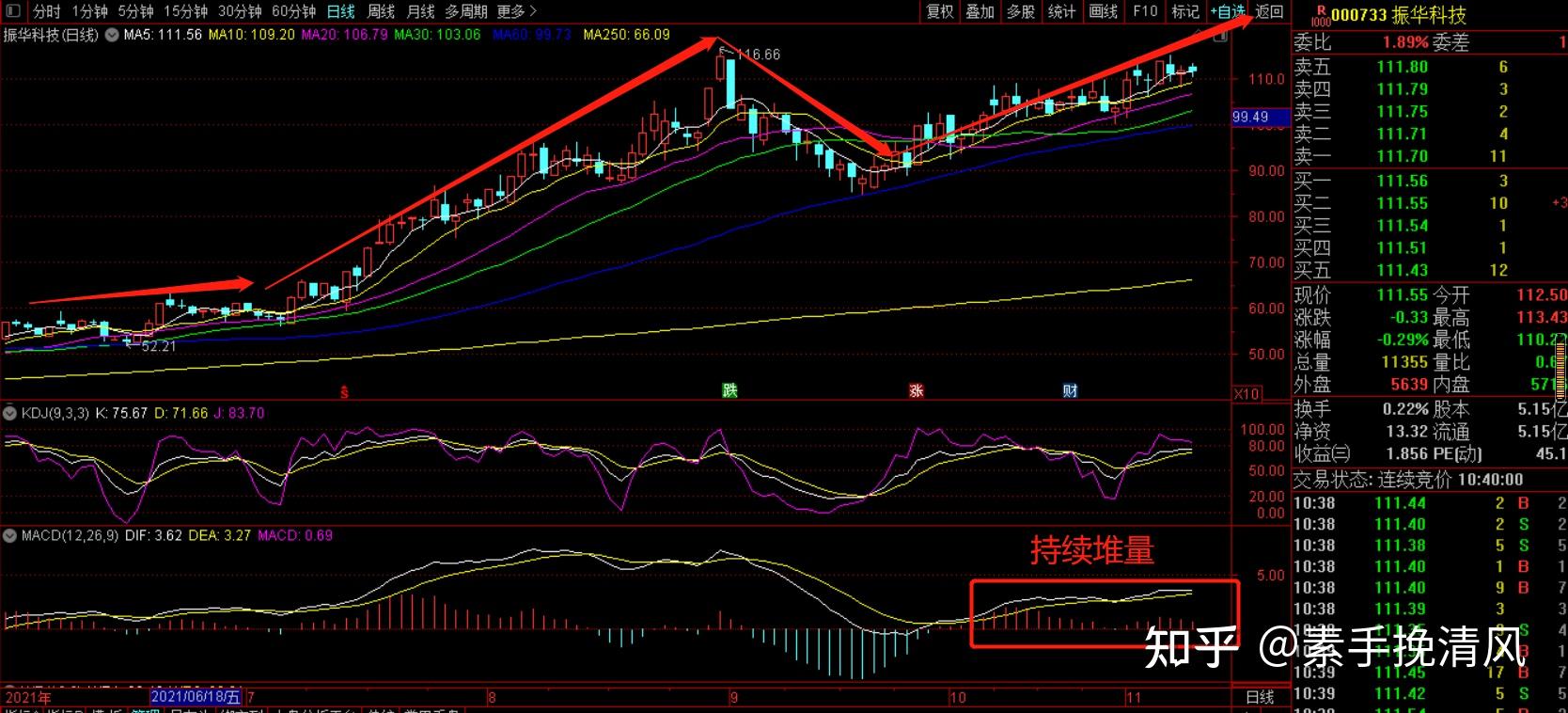Click the 换手 0.22% value

coord(1405,409)
